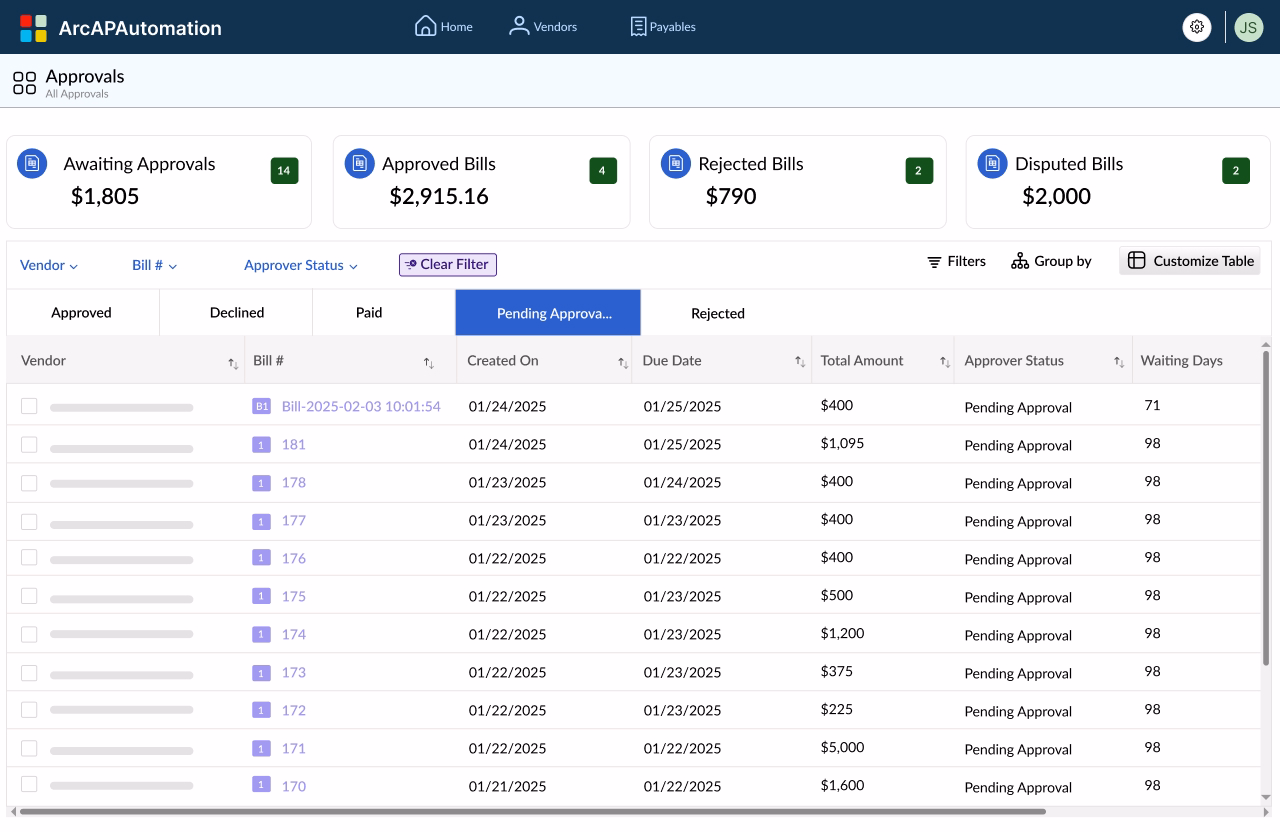This screenshot has height=832, width=1280.
Task: Check the checkbox for bill 172 row
Action: (29, 710)
